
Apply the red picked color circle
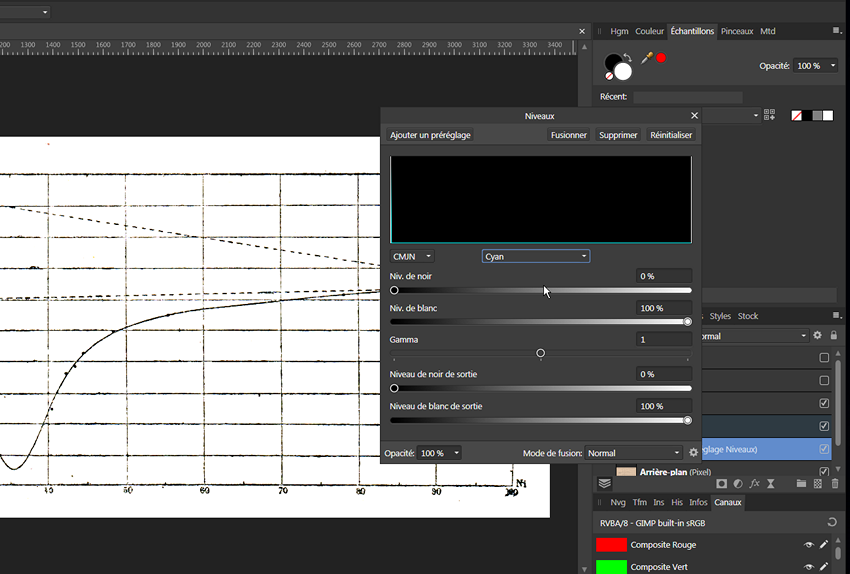pyautogui.click(x=661, y=57)
